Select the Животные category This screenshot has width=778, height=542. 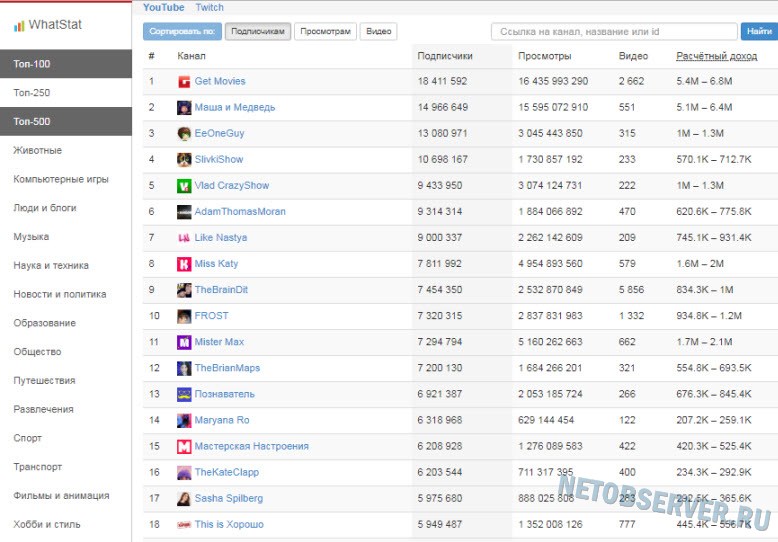point(38,150)
